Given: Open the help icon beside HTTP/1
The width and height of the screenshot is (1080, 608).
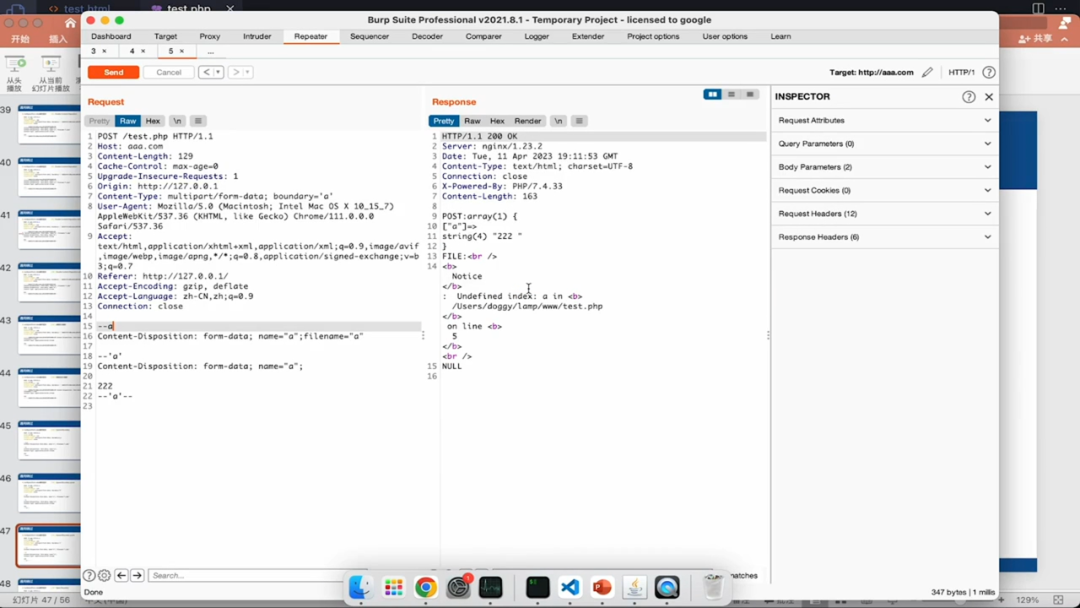Looking at the screenshot, I should click(988, 72).
